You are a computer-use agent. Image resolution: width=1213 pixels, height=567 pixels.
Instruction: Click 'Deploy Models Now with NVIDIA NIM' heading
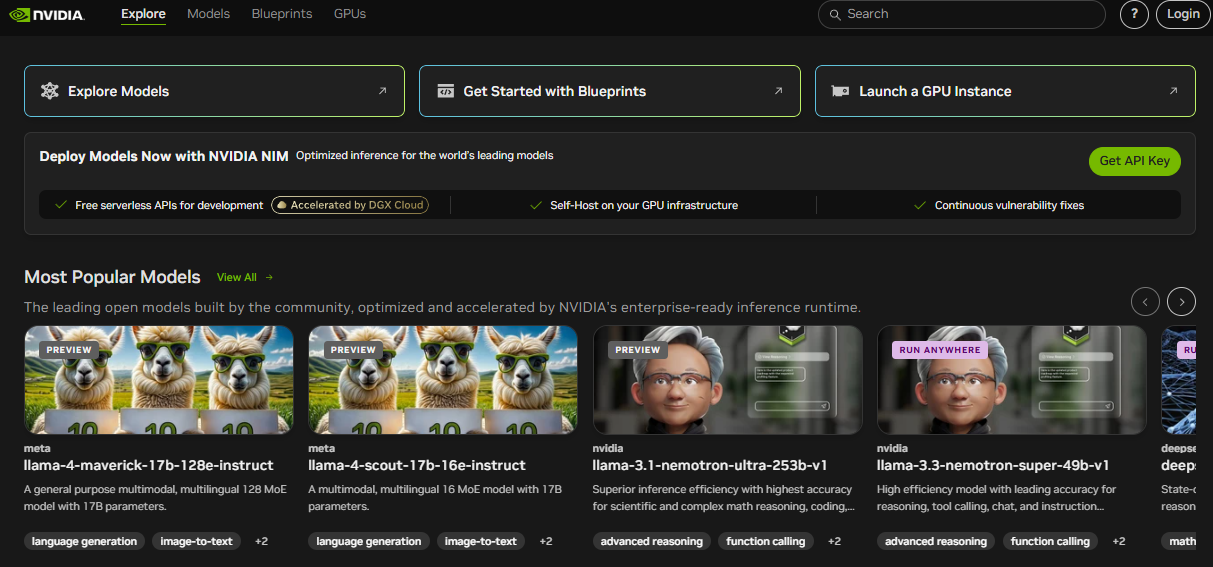coord(164,156)
